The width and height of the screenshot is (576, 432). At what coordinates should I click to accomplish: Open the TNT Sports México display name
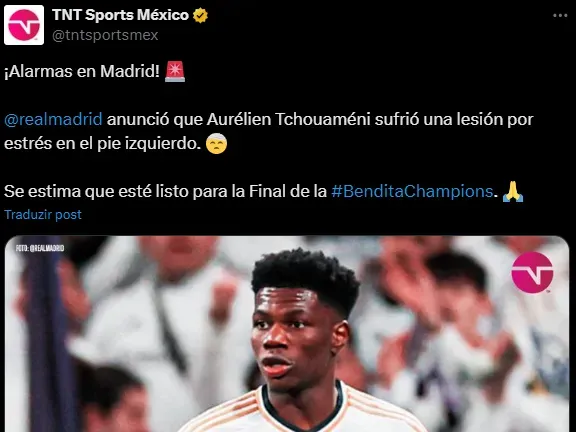click(120, 15)
